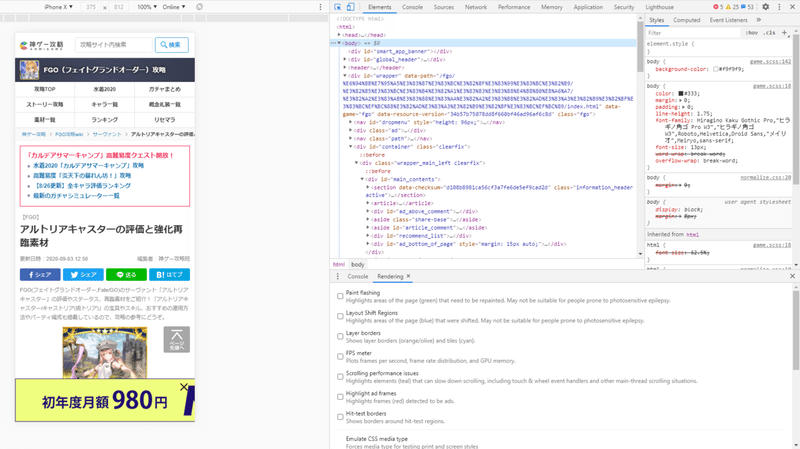The height and width of the screenshot is (449, 800).
Task: Click the body background-color swatch
Action: pyautogui.click(x=716, y=69)
